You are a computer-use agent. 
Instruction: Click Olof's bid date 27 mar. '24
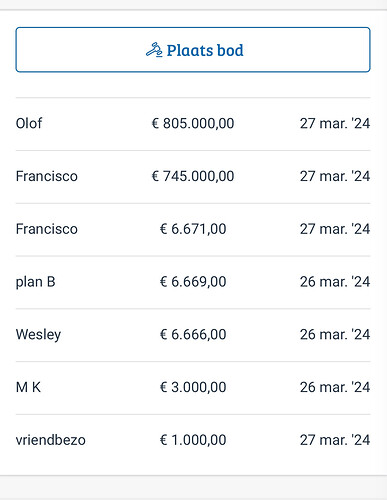[x=335, y=123]
